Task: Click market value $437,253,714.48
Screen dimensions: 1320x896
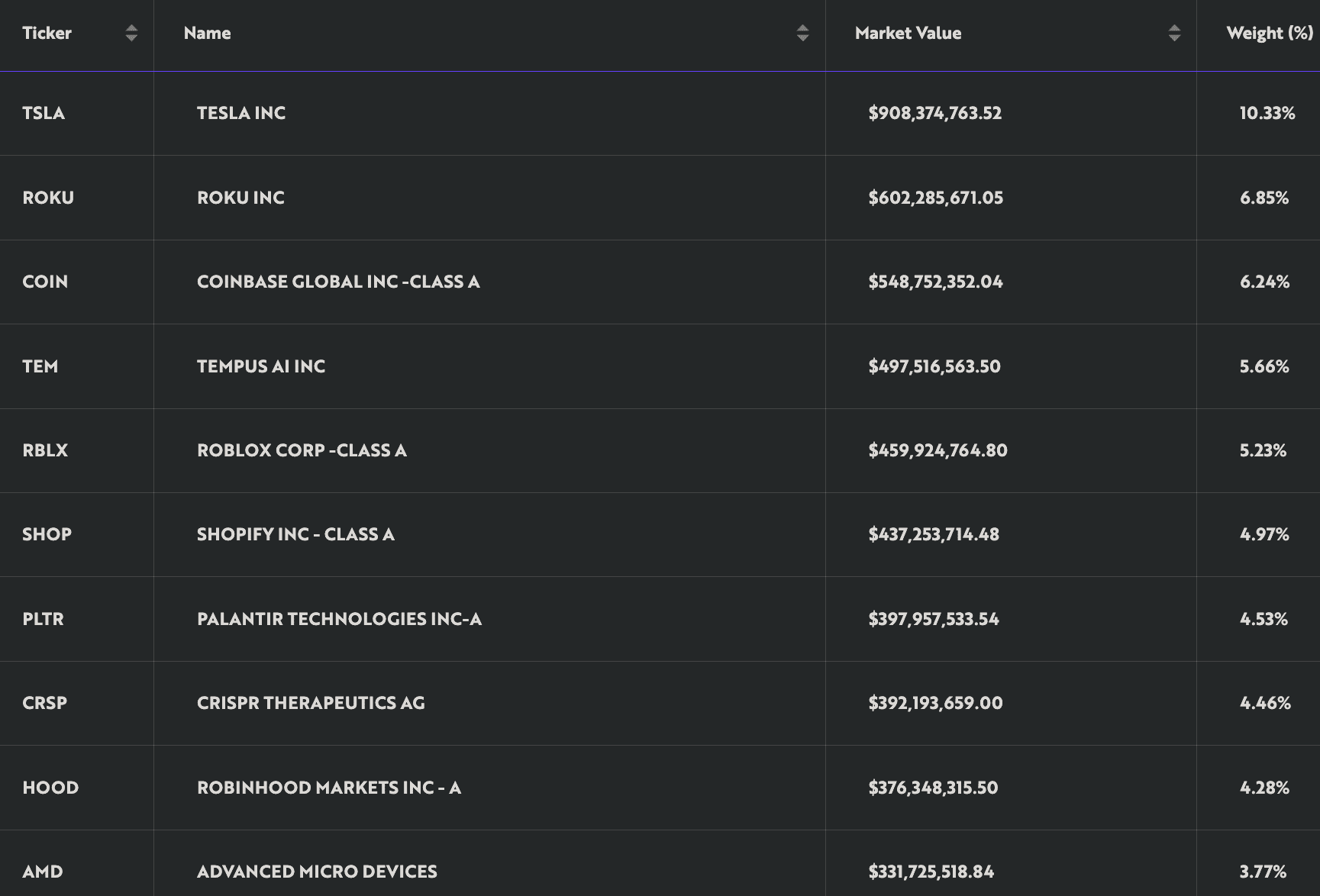Action: click(934, 534)
